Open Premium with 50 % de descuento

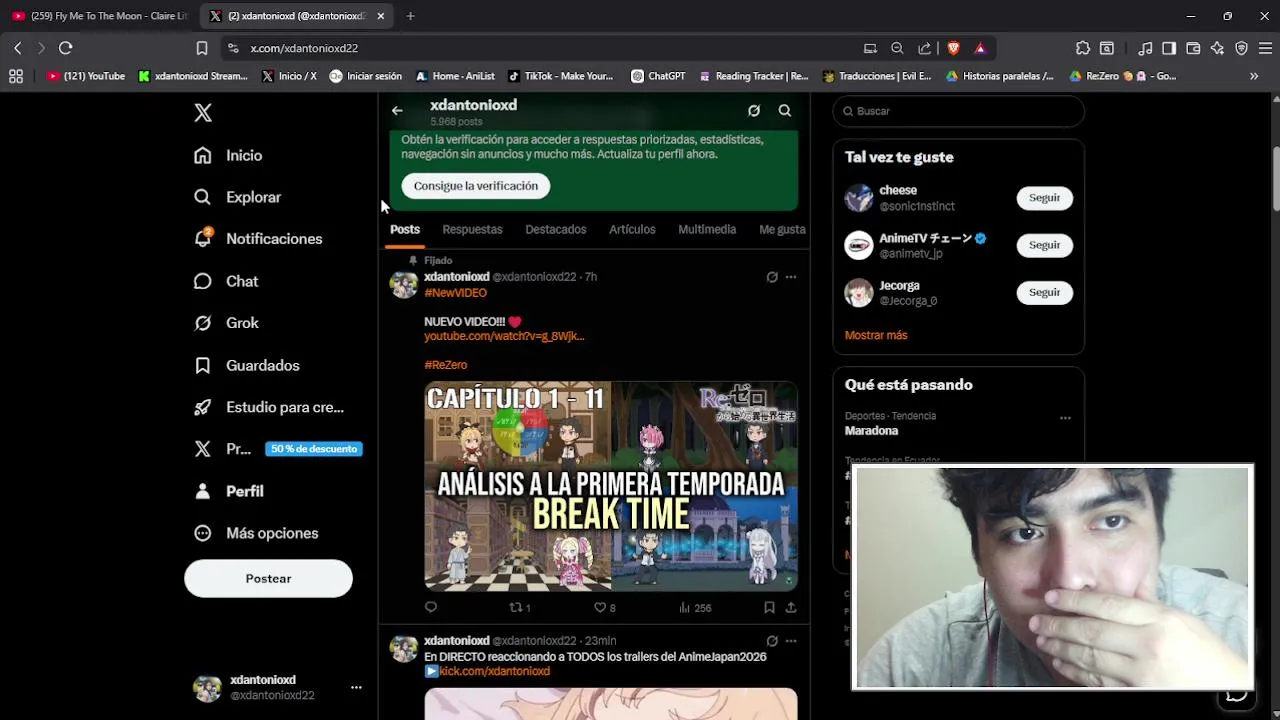[277, 449]
